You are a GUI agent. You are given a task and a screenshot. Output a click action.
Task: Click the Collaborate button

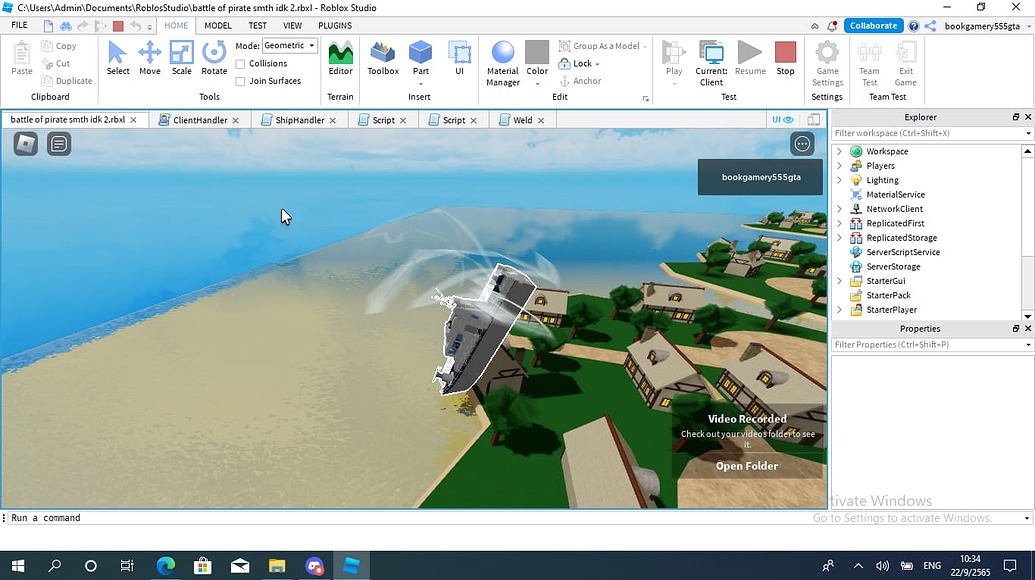(872, 25)
